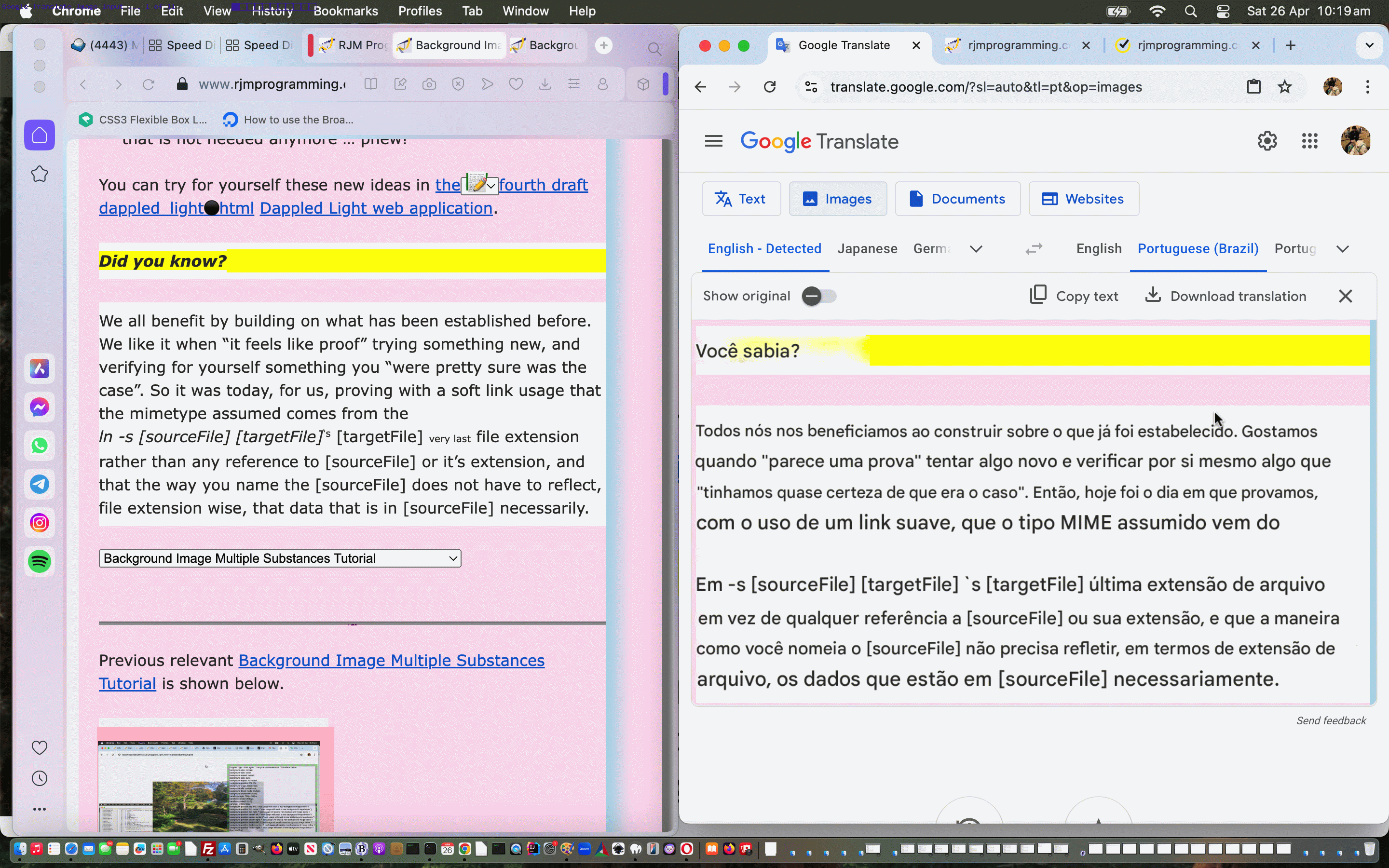
Task: Open tab search dropdown in Chrome
Action: tap(1370, 45)
